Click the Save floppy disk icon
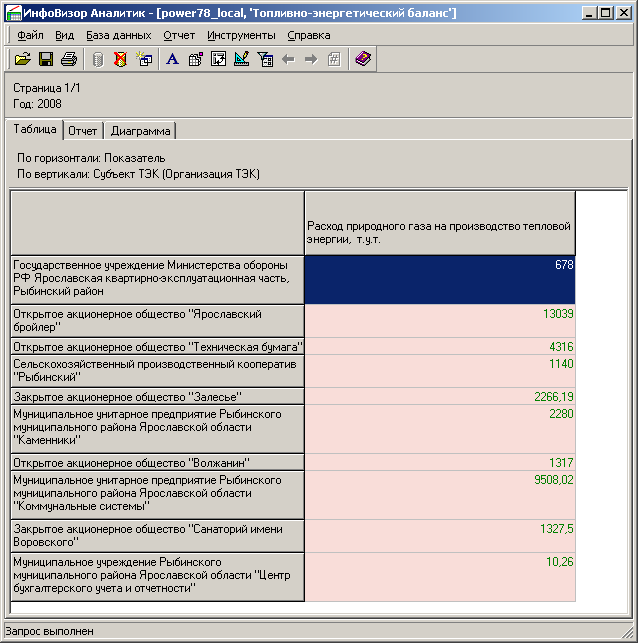Image resolution: width=638 pixels, height=643 pixels. click(46, 59)
